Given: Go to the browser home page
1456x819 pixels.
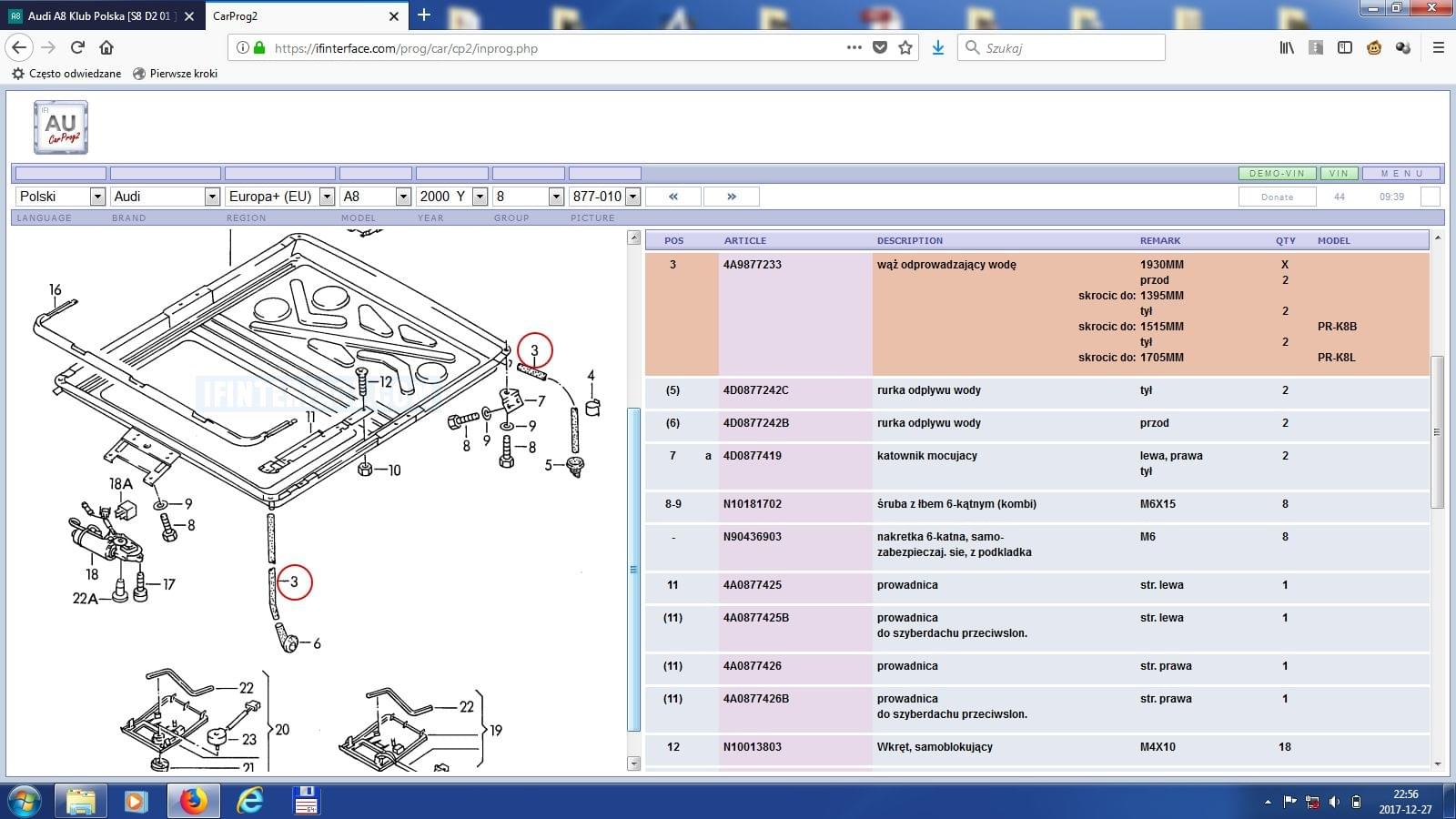Looking at the screenshot, I should [106, 47].
